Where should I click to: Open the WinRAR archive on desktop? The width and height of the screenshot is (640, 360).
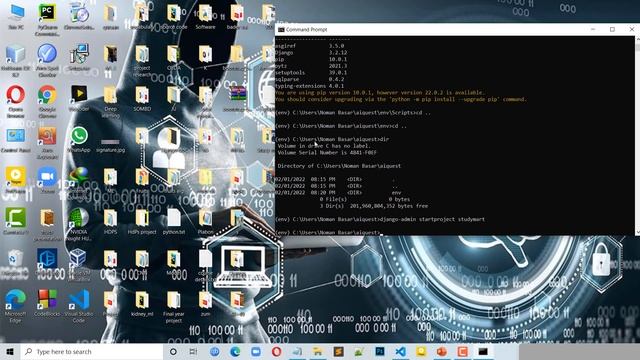237,98
